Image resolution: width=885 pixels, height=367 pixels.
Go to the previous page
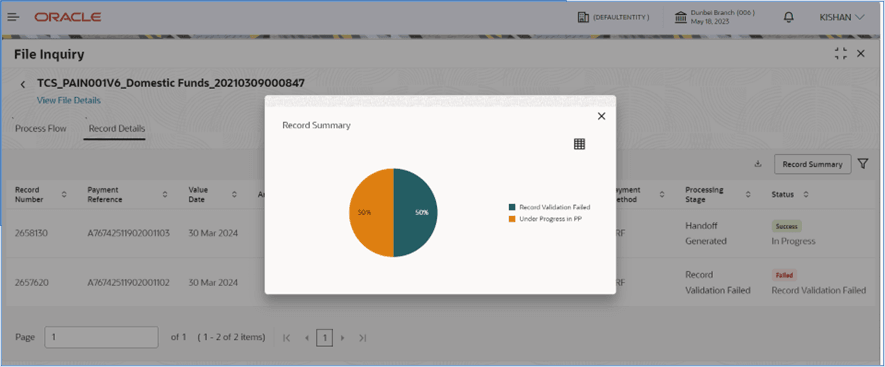(x=307, y=338)
